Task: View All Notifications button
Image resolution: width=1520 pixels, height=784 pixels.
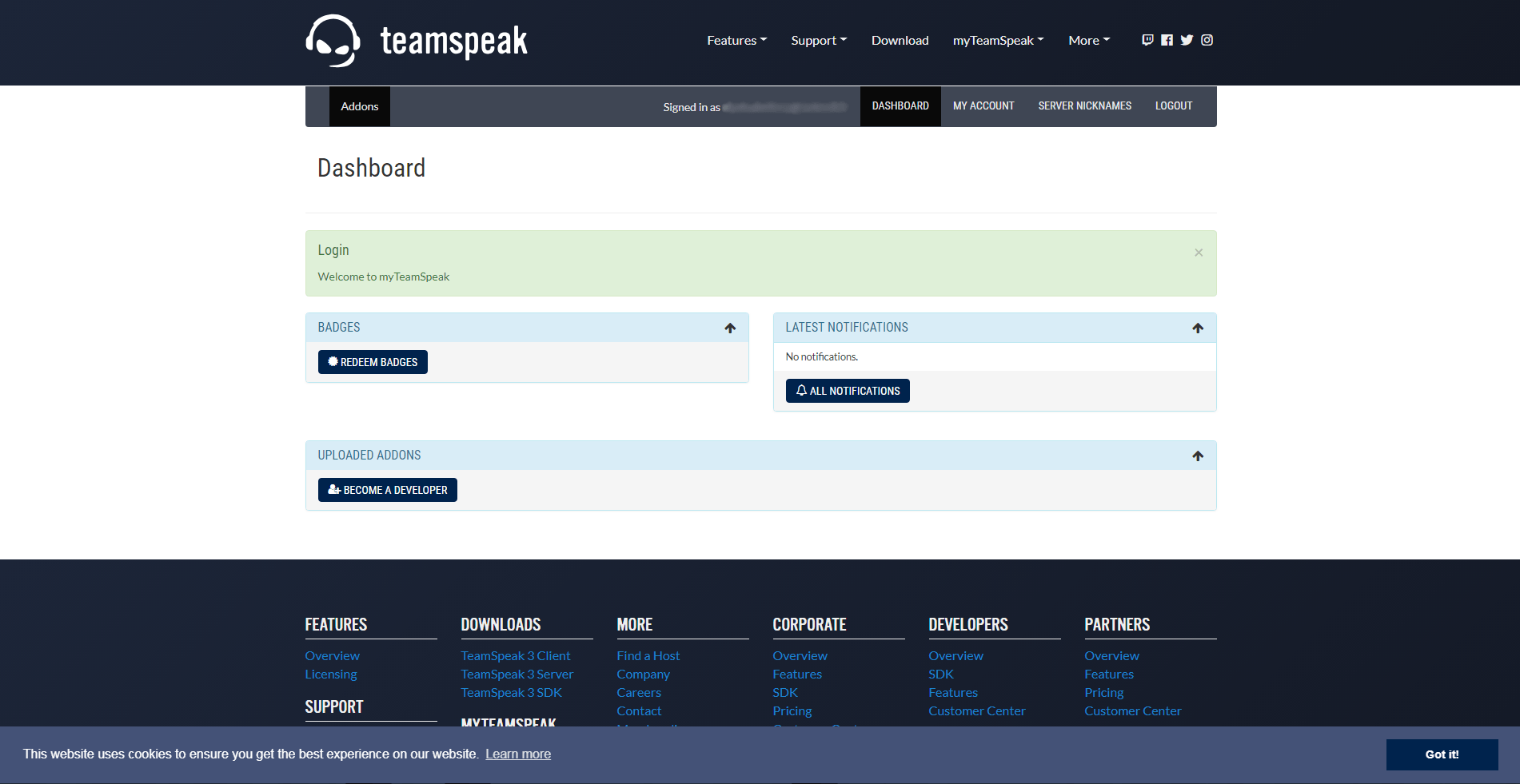Action: [x=847, y=391]
